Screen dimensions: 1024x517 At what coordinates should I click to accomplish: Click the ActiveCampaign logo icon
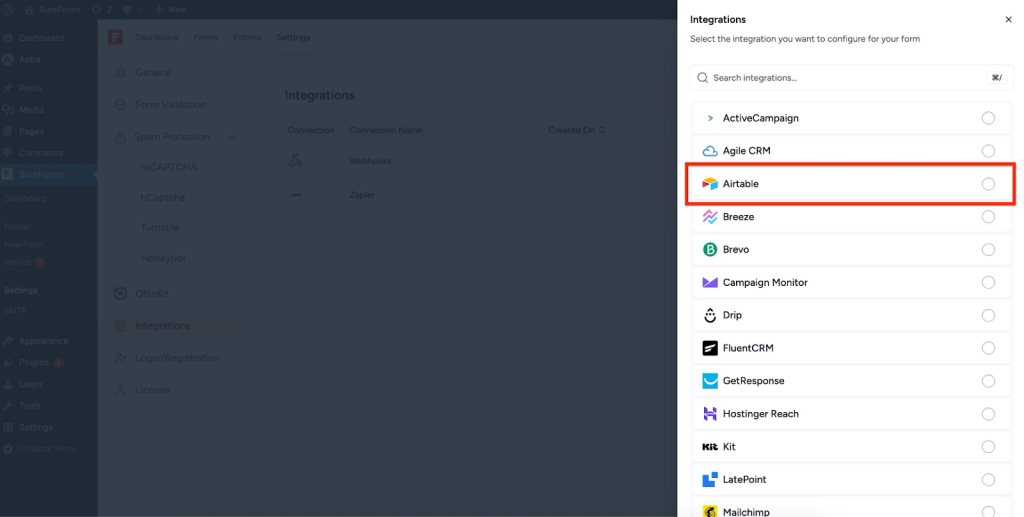(710, 118)
